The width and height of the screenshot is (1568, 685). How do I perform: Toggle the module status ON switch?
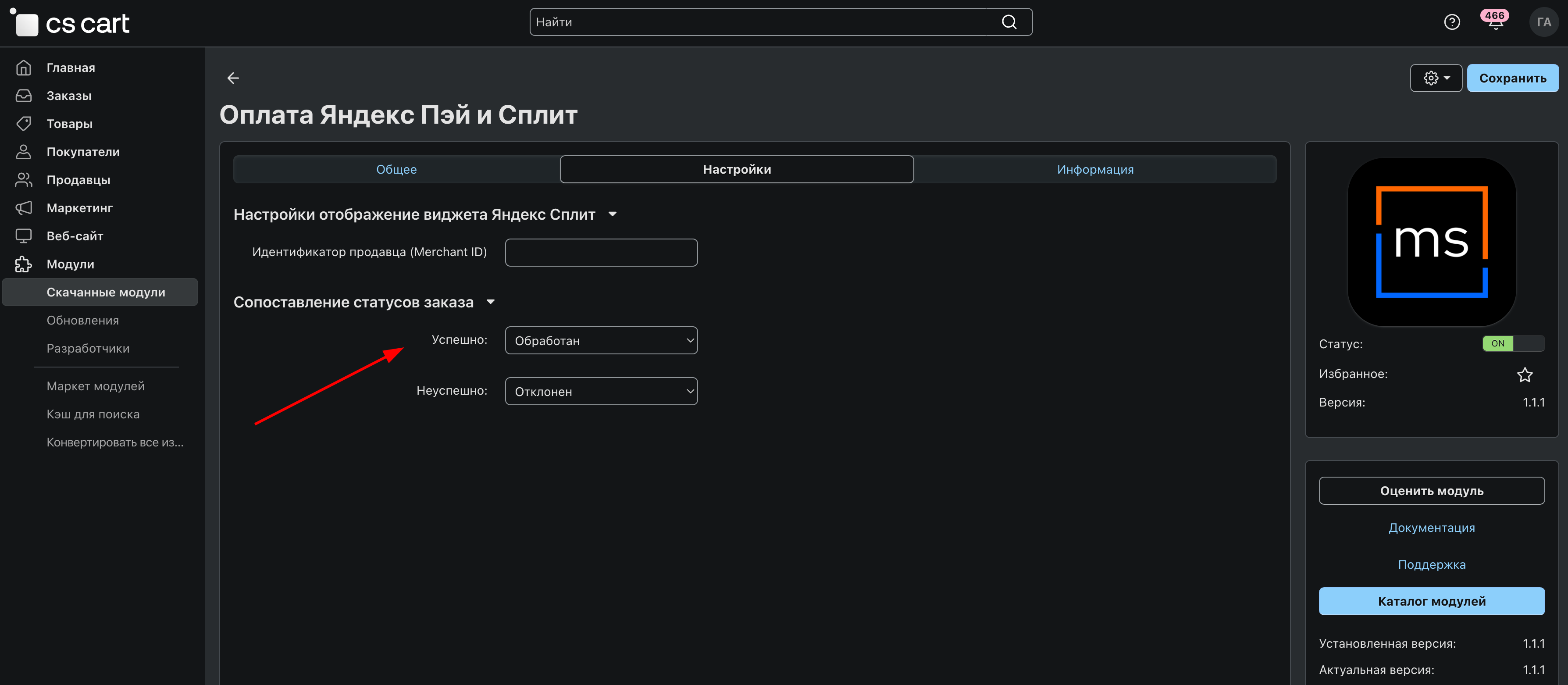point(1513,343)
